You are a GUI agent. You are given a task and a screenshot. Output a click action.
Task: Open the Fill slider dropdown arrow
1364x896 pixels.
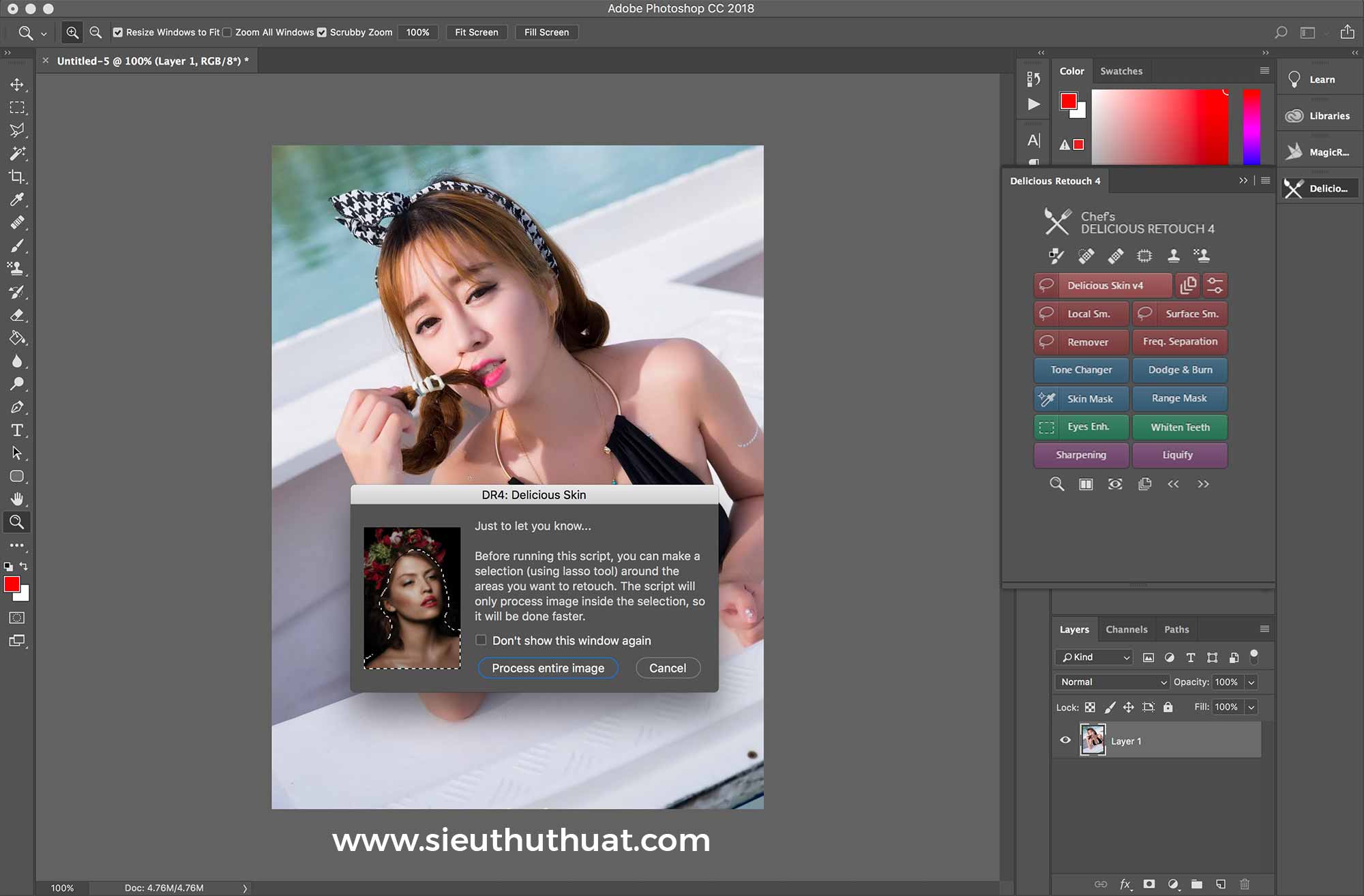tap(1251, 707)
